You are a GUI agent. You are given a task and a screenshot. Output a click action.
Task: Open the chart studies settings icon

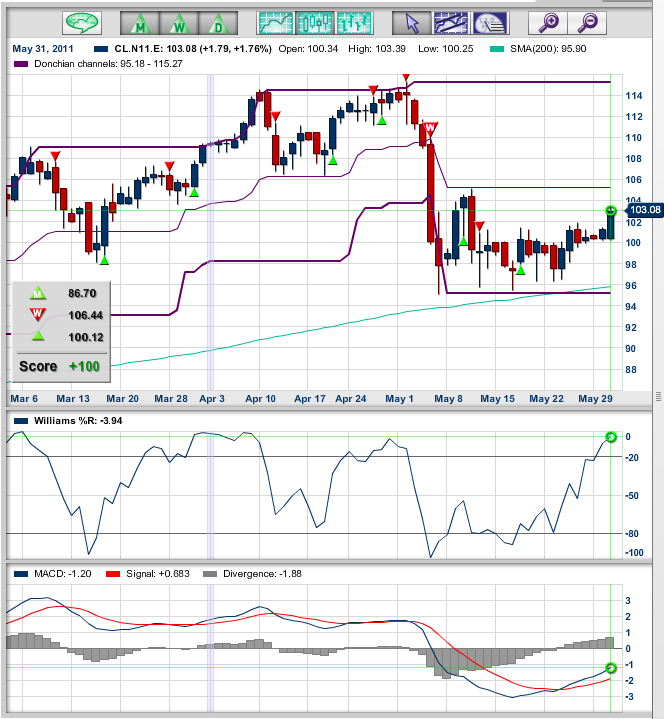click(x=489, y=21)
